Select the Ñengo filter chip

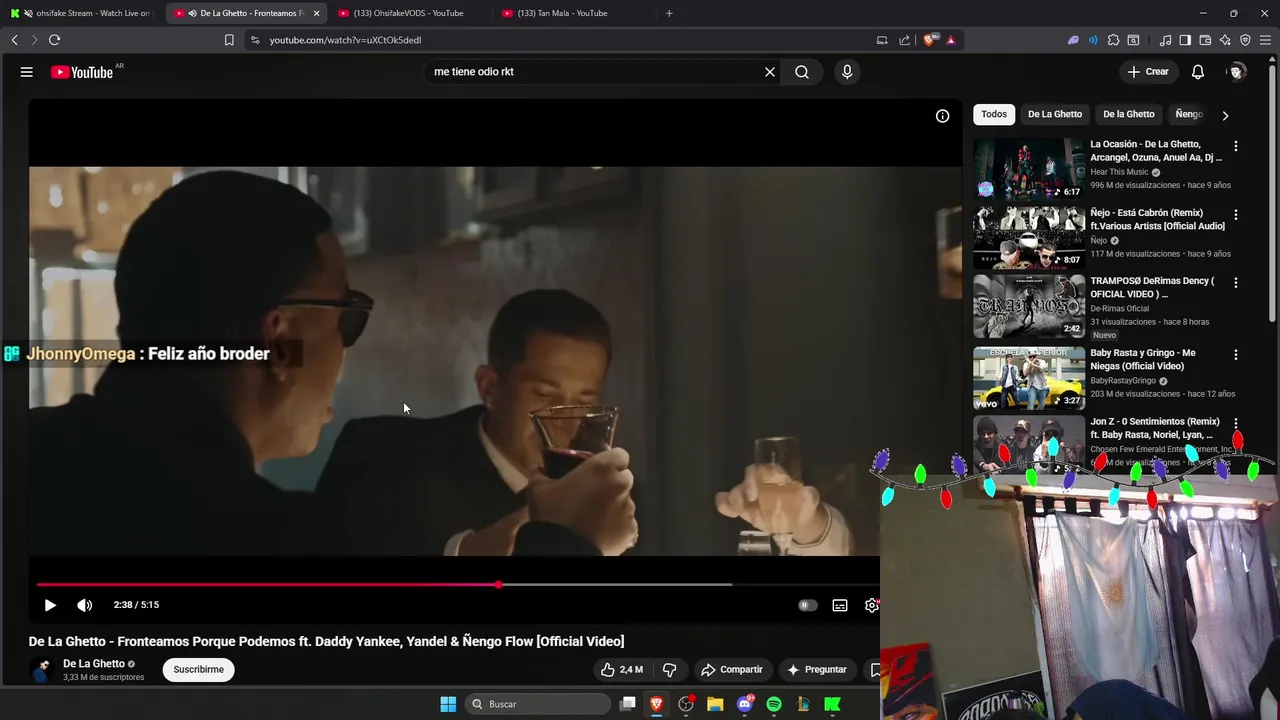click(x=1188, y=114)
